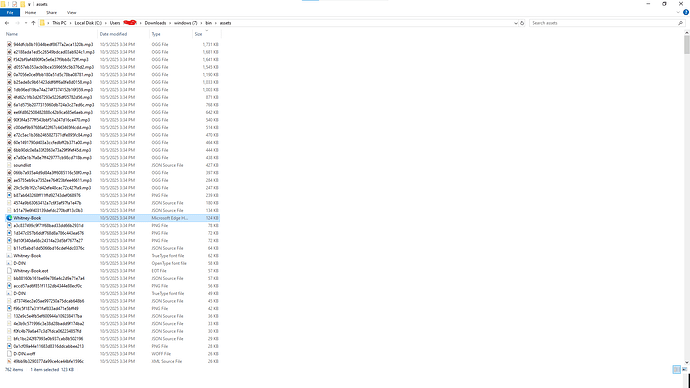Open the File menu
The image size is (690, 388).
coord(10,12)
